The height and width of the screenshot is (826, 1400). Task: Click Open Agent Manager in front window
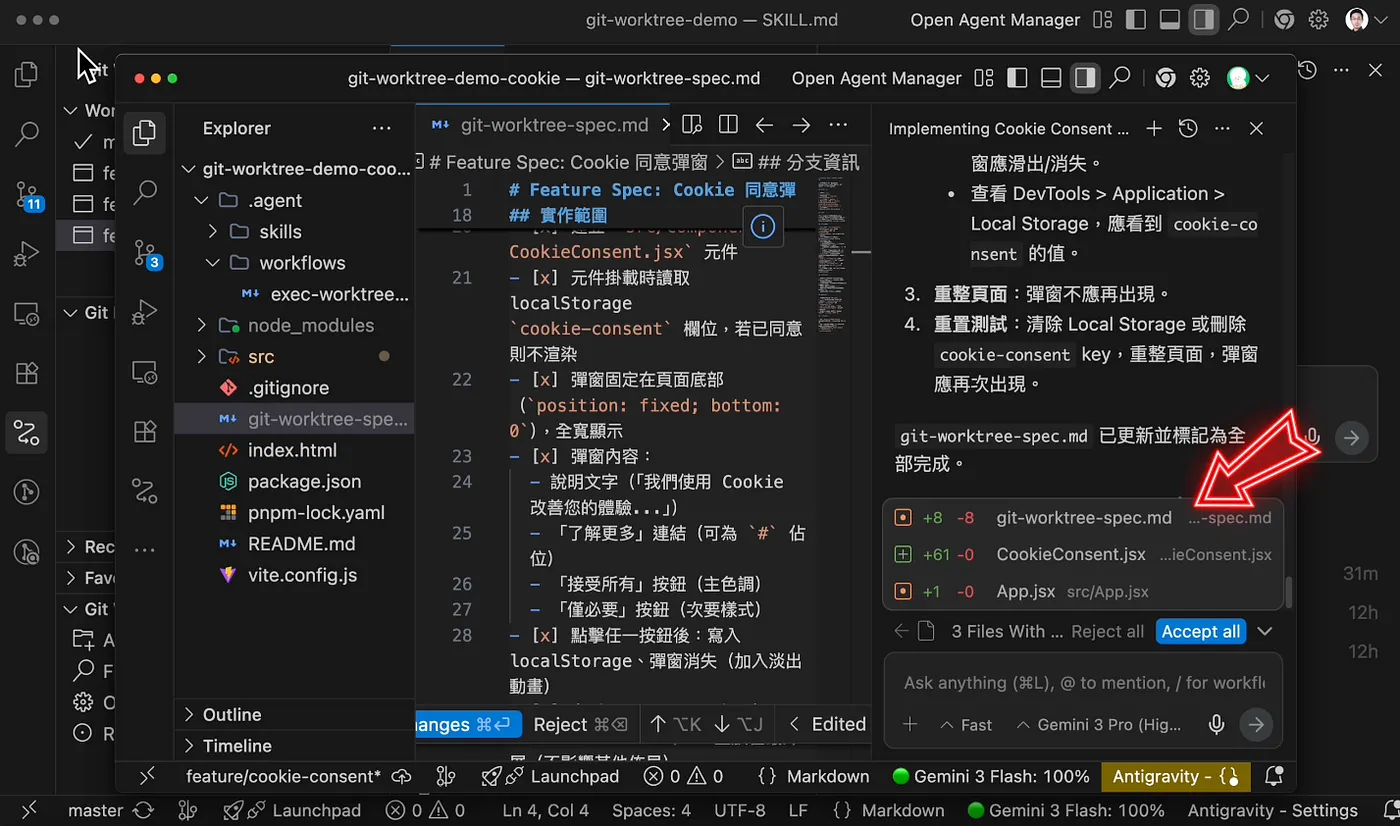(x=877, y=78)
